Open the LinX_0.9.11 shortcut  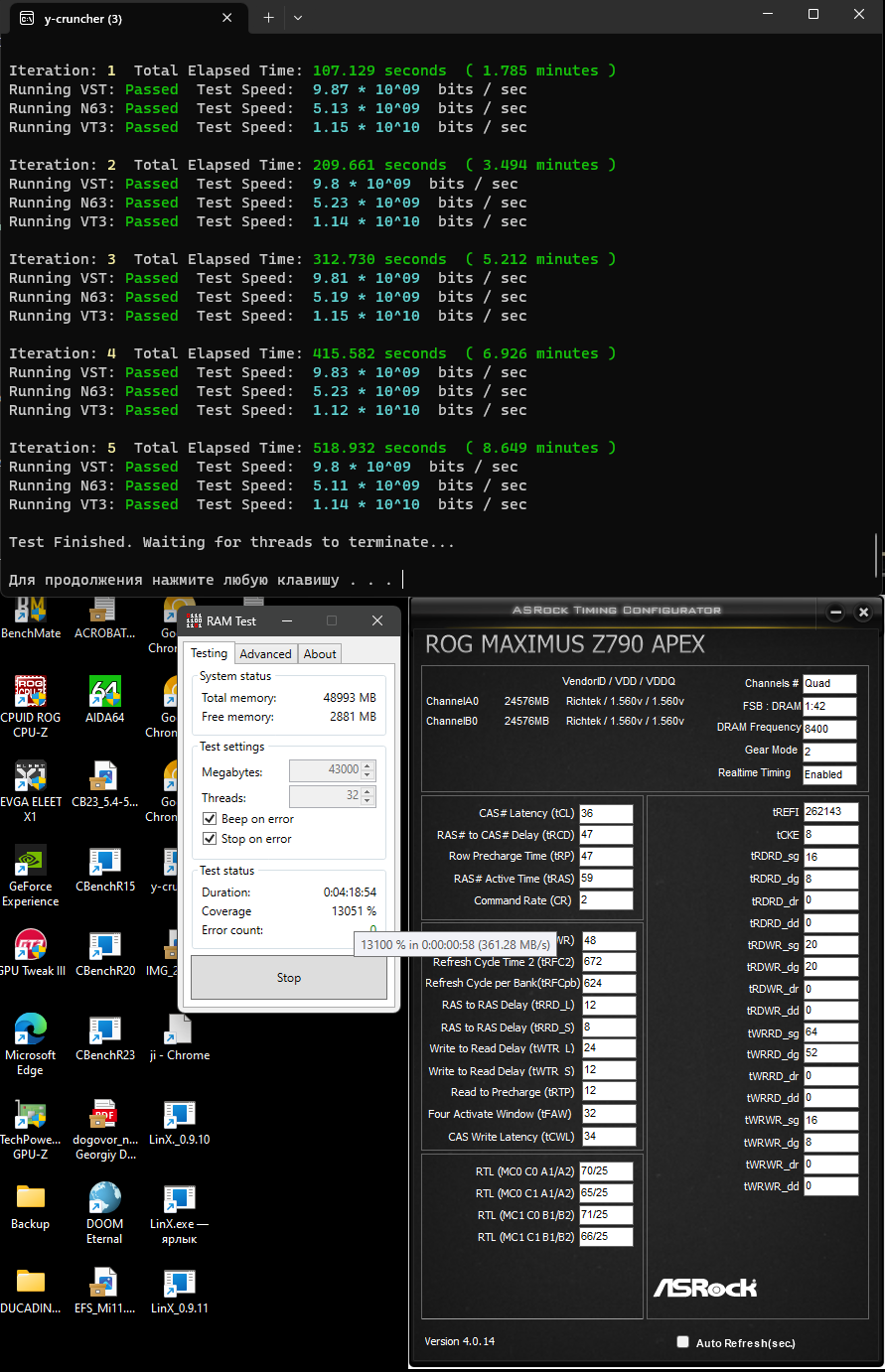[x=179, y=1291]
